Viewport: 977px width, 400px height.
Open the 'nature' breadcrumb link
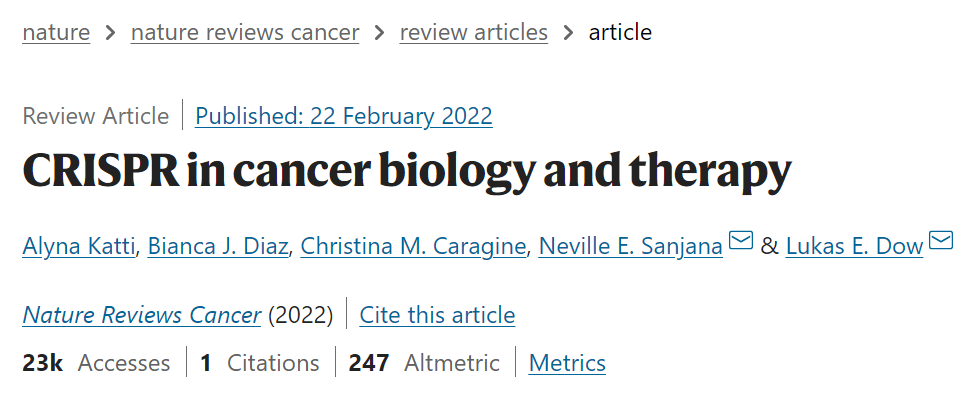pos(56,32)
